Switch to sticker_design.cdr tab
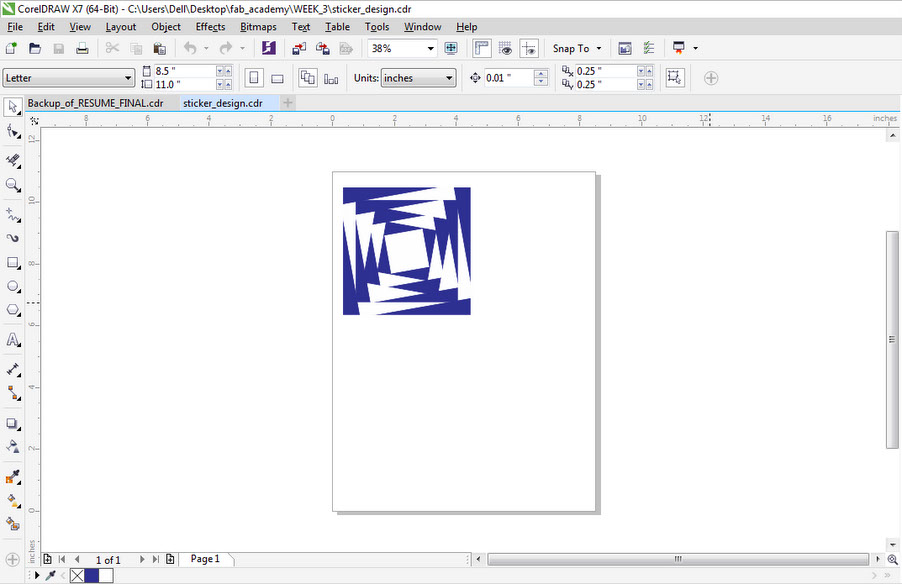This screenshot has width=902, height=584. [223, 103]
